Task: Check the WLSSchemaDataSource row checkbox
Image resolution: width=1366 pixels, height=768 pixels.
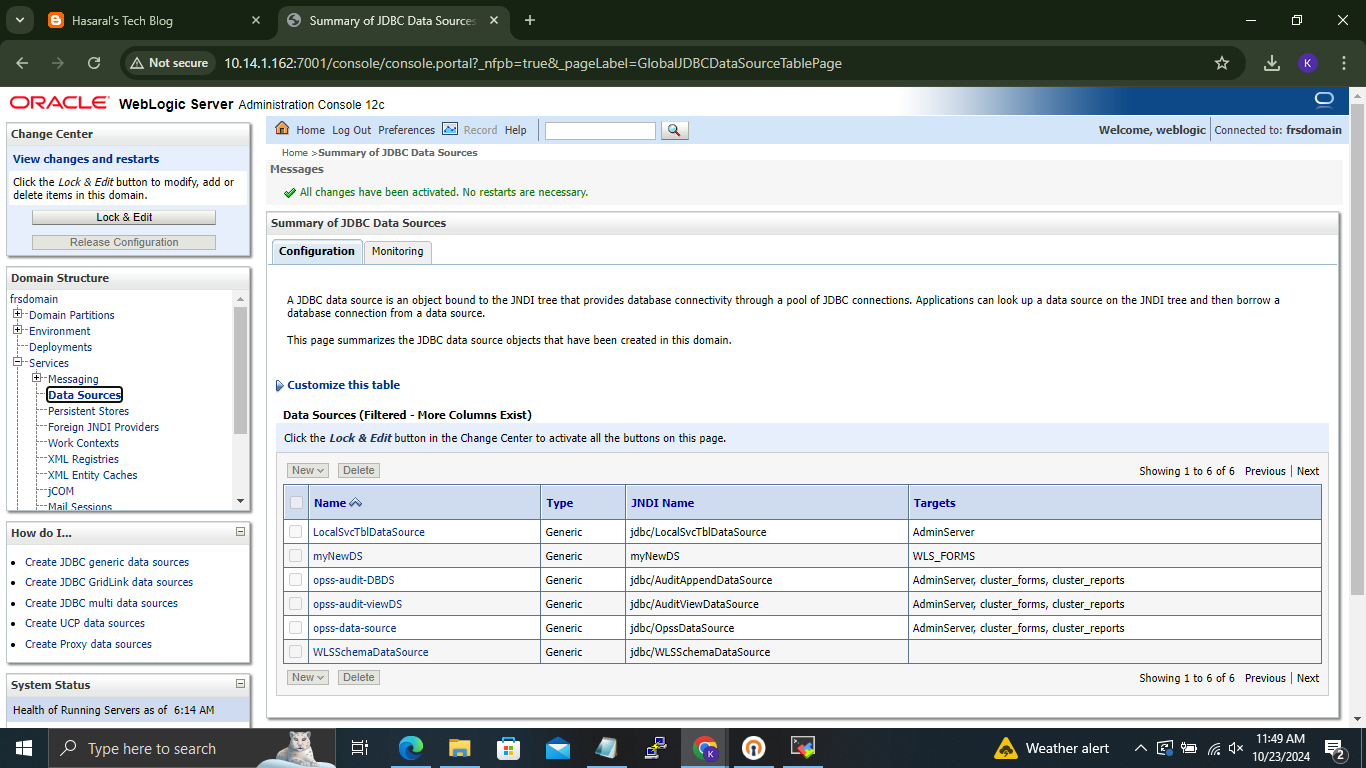Action: 296,652
